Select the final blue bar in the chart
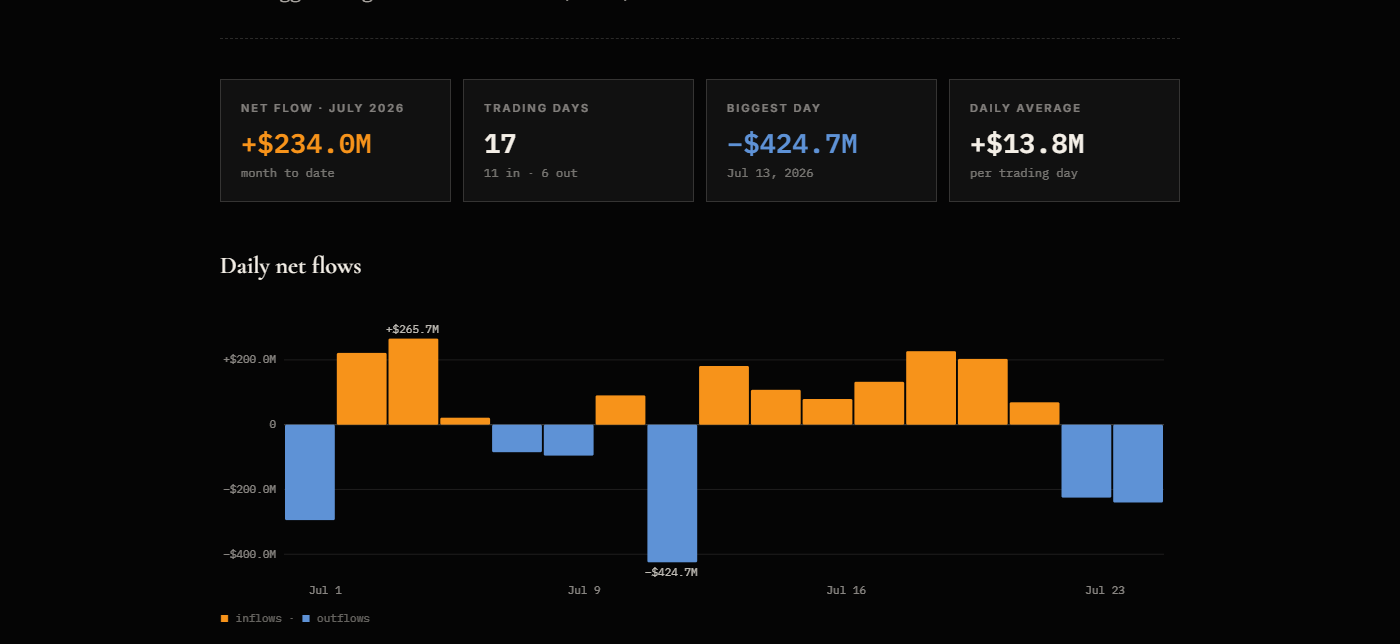This screenshot has width=1400, height=644. point(1138,463)
